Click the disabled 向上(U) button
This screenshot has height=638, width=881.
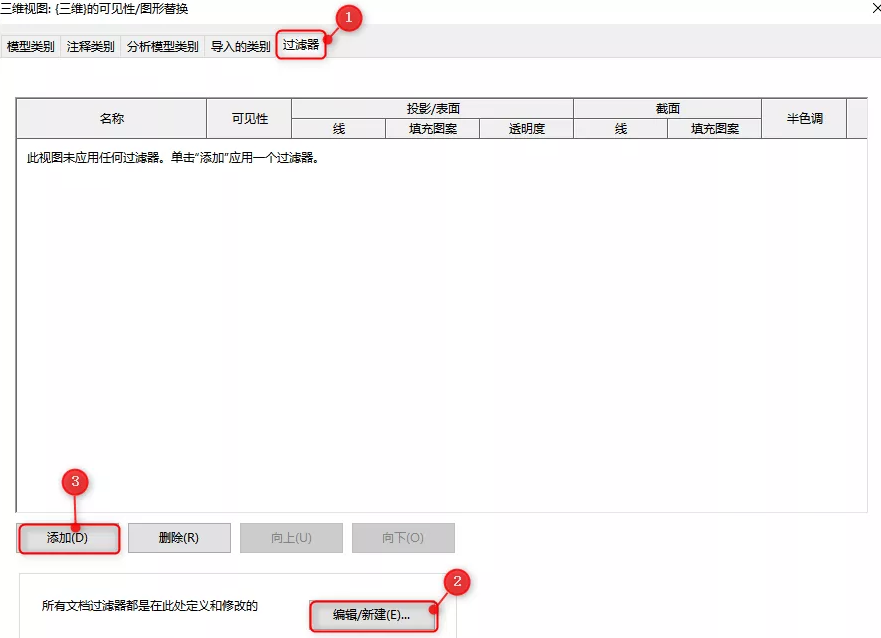click(x=291, y=538)
